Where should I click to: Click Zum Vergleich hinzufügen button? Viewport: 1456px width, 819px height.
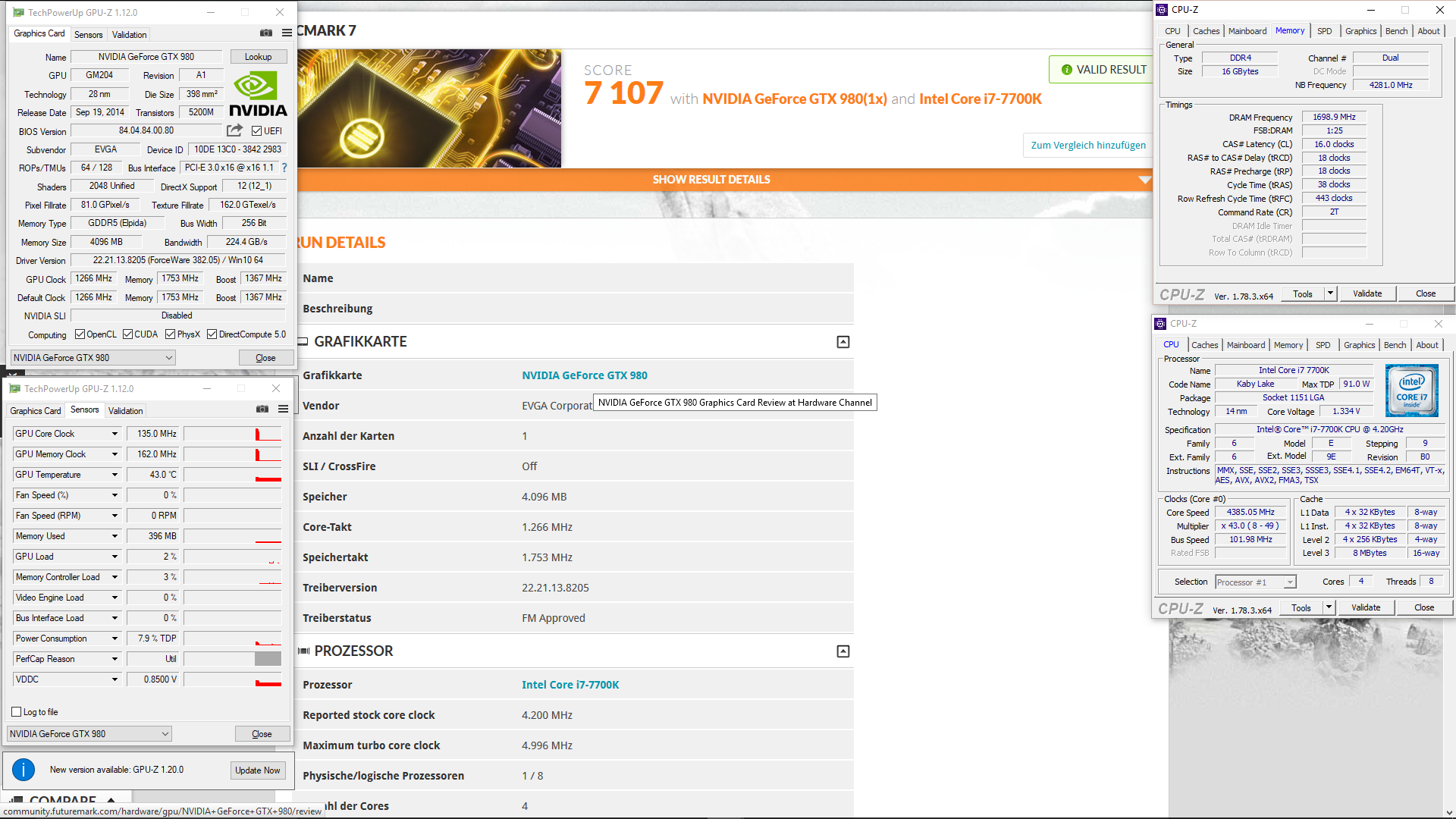click(1088, 146)
